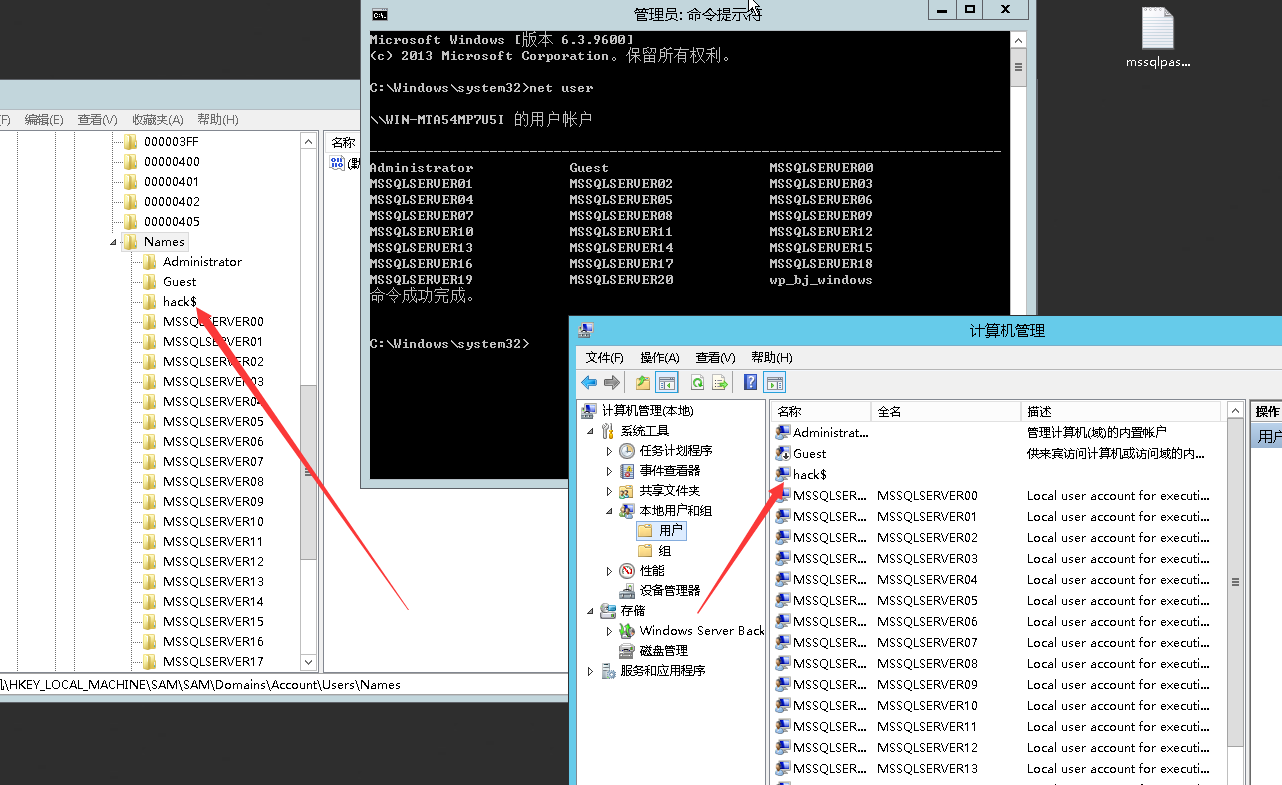Select Guest key in registry Names tree
This screenshot has width=1282, height=785.
180,281
